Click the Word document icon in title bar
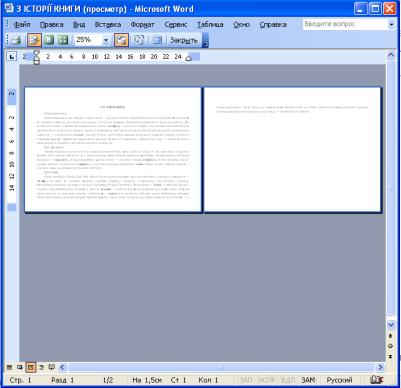The width and height of the screenshot is (401, 388). point(8,8)
